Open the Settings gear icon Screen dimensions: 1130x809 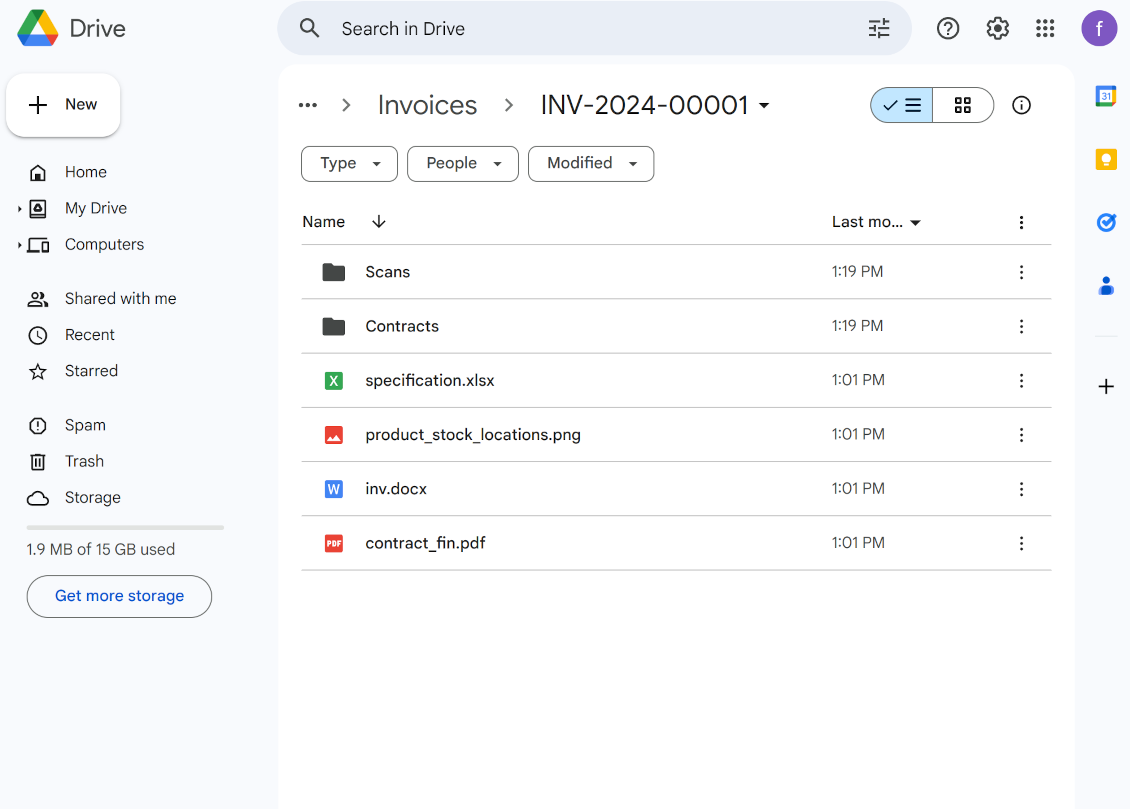pyautogui.click(x=997, y=29)
